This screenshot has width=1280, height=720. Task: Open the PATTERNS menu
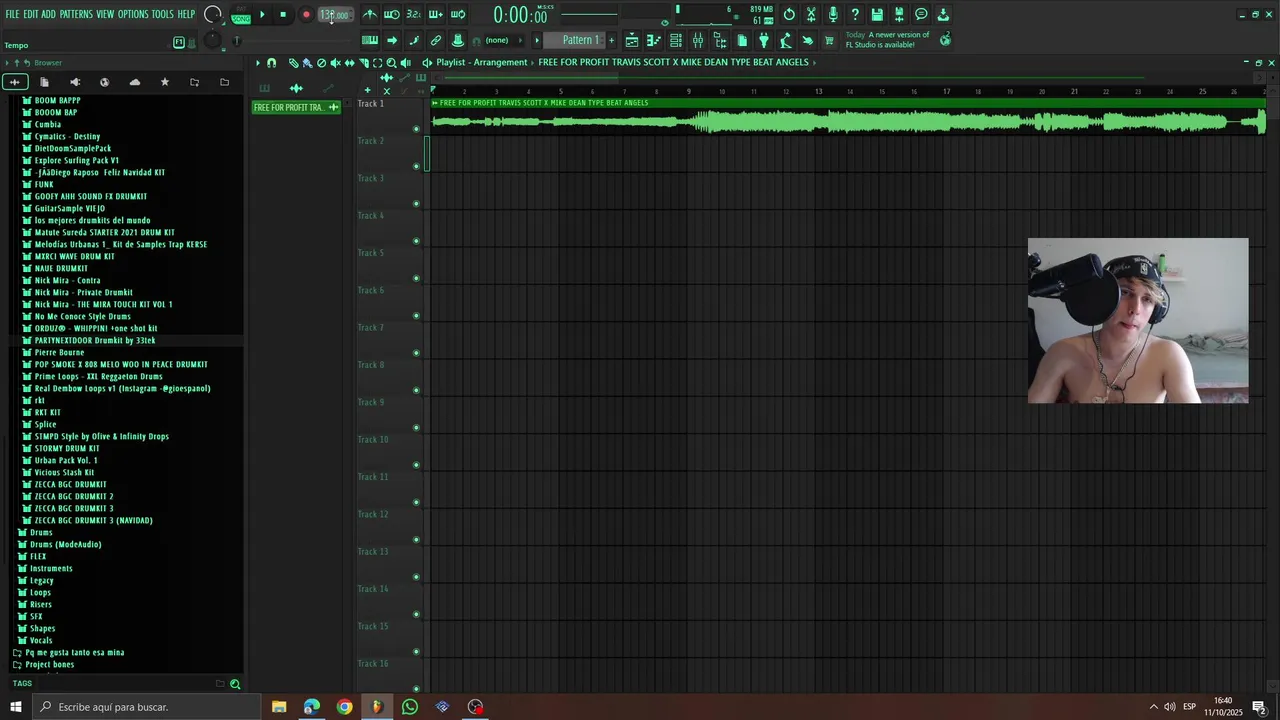tap(76, 14)
